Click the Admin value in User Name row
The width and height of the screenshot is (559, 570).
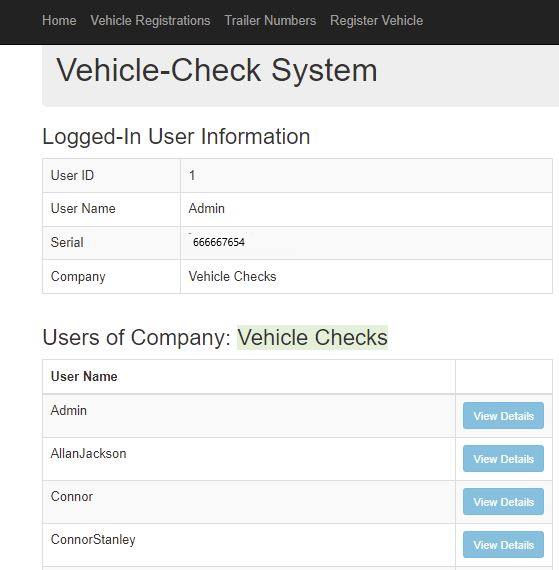click(x=206, y=209)
